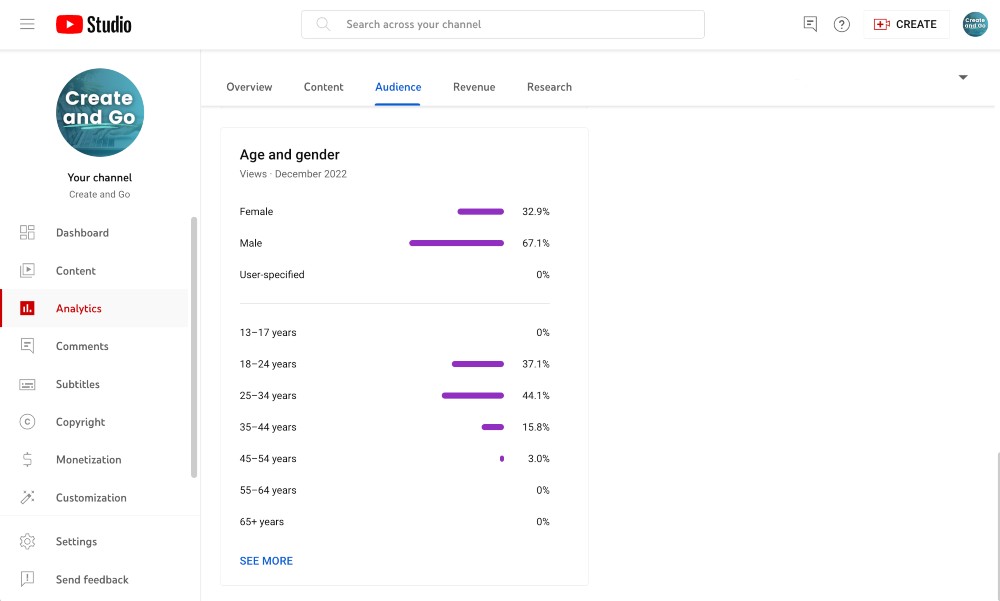The image size is (1000, 601).
Task: Open the Subtitles section
Action: 77,384
